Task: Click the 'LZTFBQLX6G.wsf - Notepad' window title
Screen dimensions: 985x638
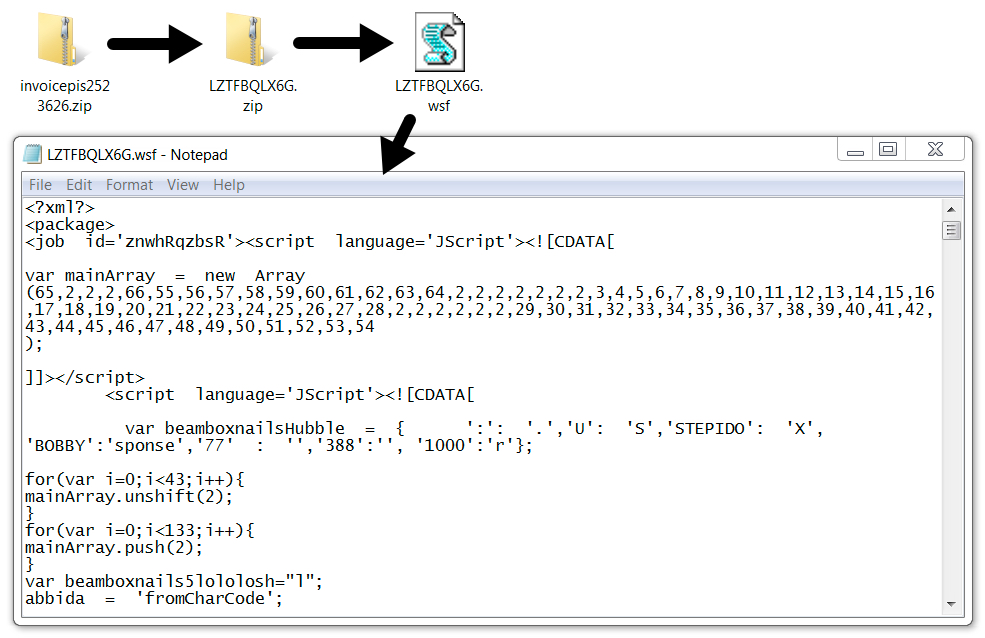Action: [138, 154]
